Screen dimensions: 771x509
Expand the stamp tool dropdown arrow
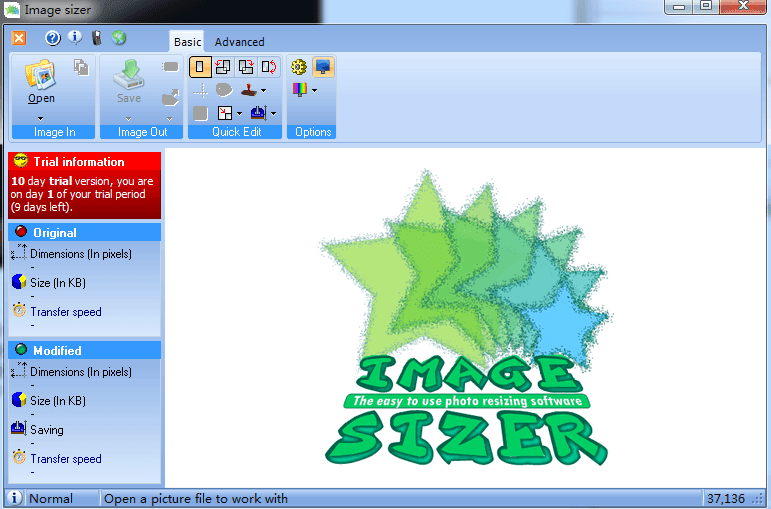pos(263,90)
